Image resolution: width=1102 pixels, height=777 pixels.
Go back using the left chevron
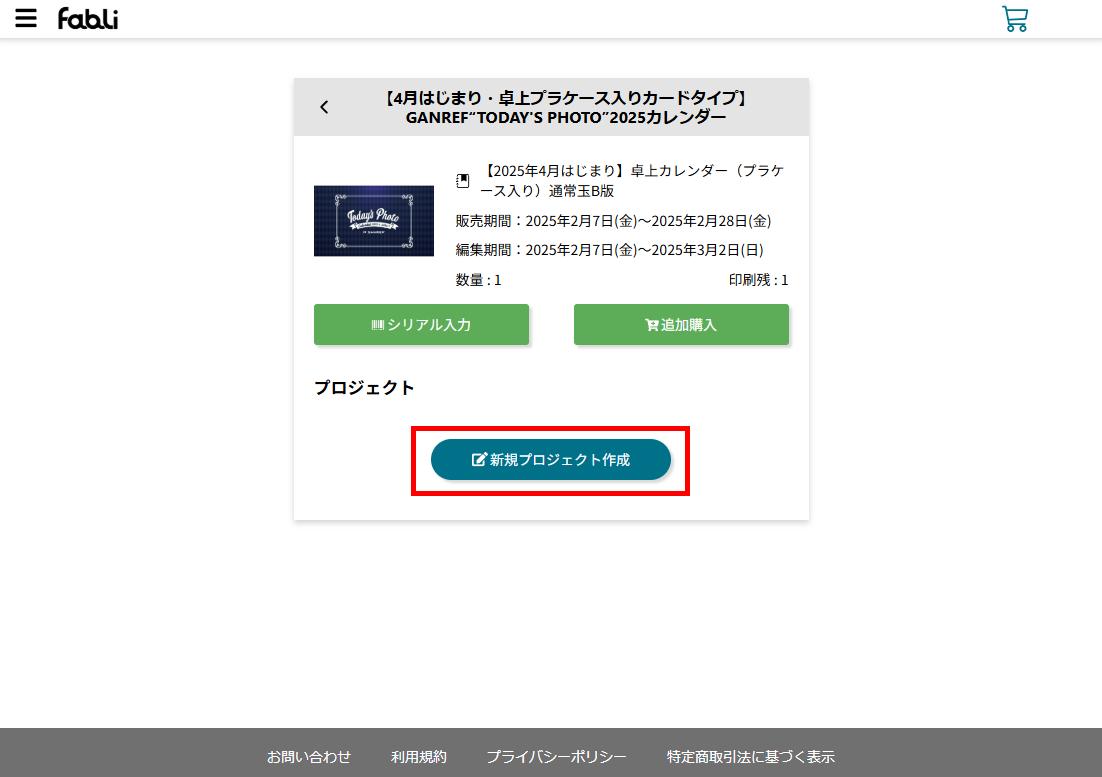(324, 107)
